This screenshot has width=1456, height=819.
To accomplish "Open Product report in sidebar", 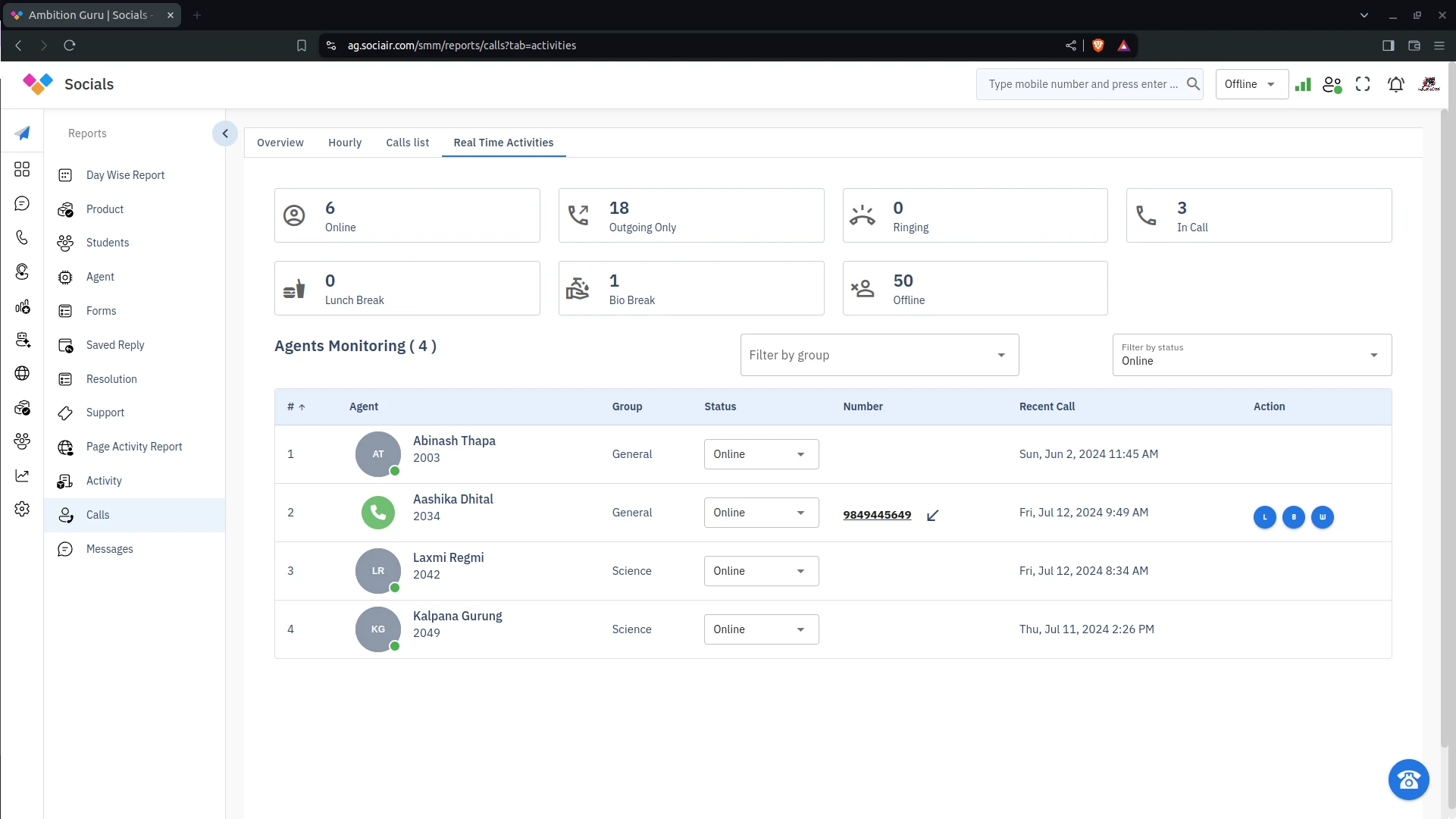I will [x=134, y=209].
